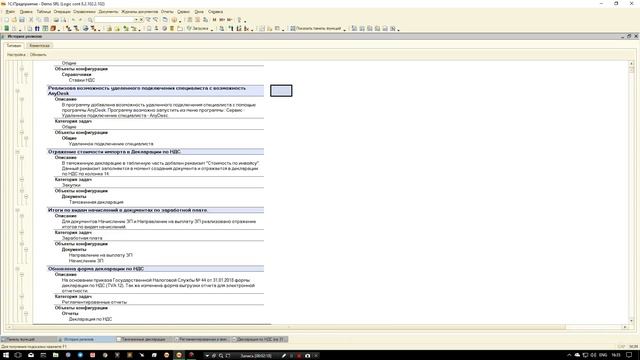640x360 pixels.
Task: Click the vertical scrollbar up arrow
Action: click(x=631, y=64)
